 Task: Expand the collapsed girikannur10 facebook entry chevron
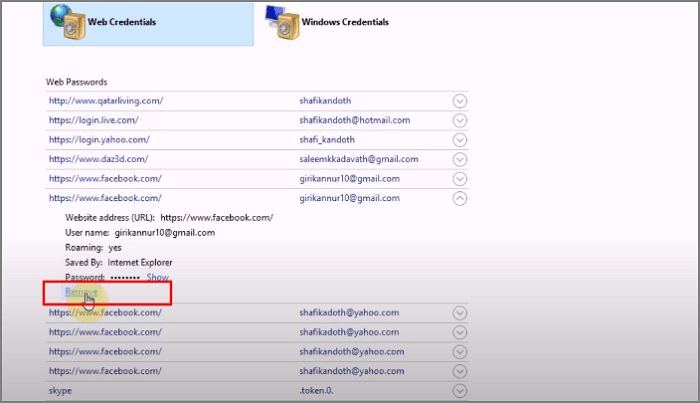point(460,179)
